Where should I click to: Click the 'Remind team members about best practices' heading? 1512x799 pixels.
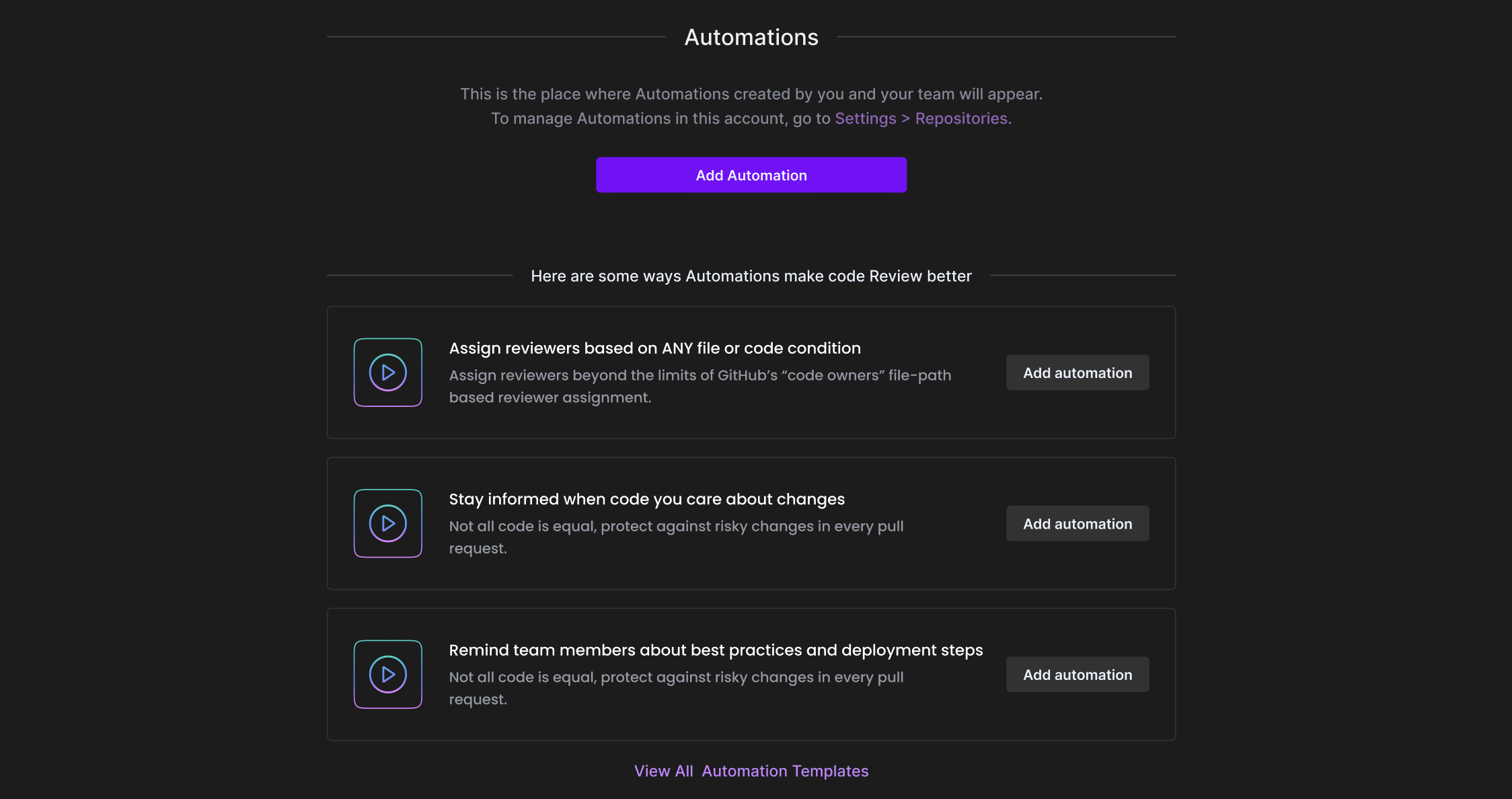coord(716,650)
